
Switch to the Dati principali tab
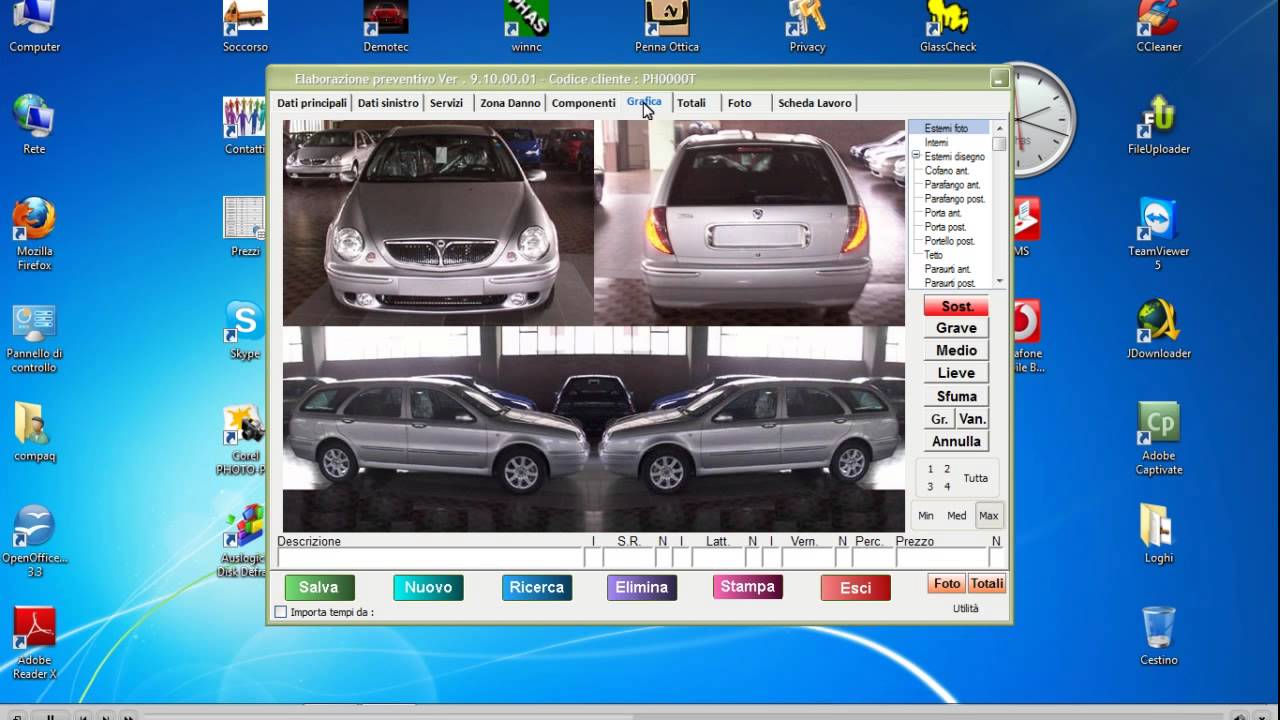pyautogui.click(x=312, y=103)
